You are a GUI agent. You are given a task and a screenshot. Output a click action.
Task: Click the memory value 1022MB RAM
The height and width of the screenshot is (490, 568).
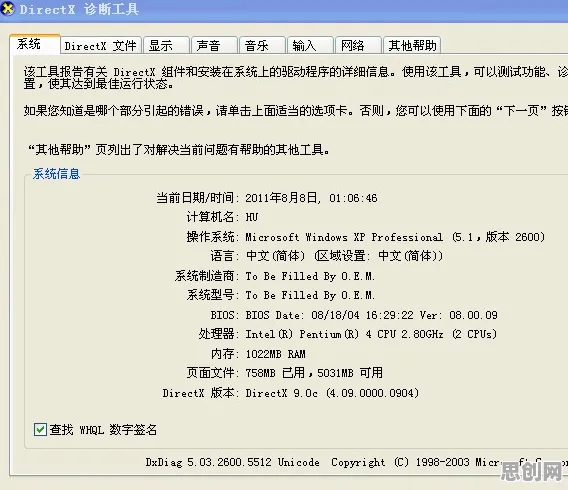pyautogui.click(x=275, y=354)
